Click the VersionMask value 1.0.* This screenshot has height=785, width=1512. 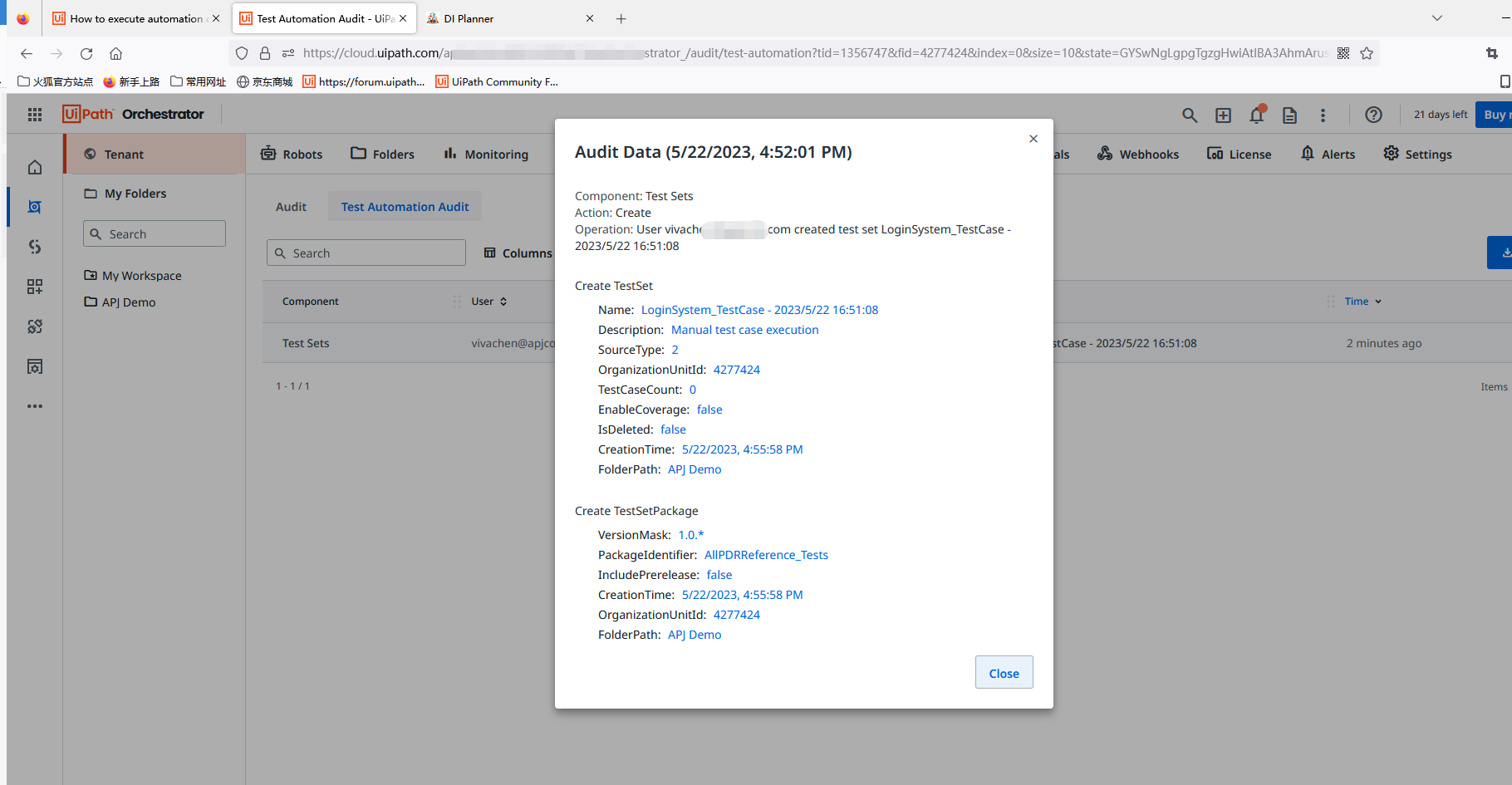pyautogui.click(x=691, y=535)
